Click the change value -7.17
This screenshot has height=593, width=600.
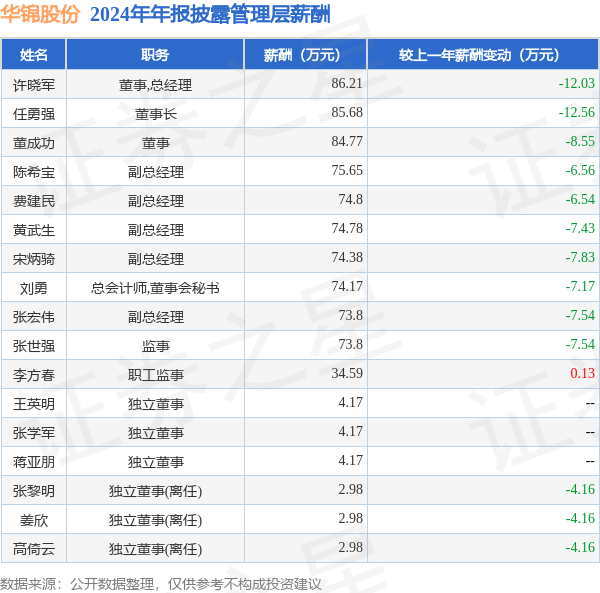pyautogui.click(x=580, y=286)
